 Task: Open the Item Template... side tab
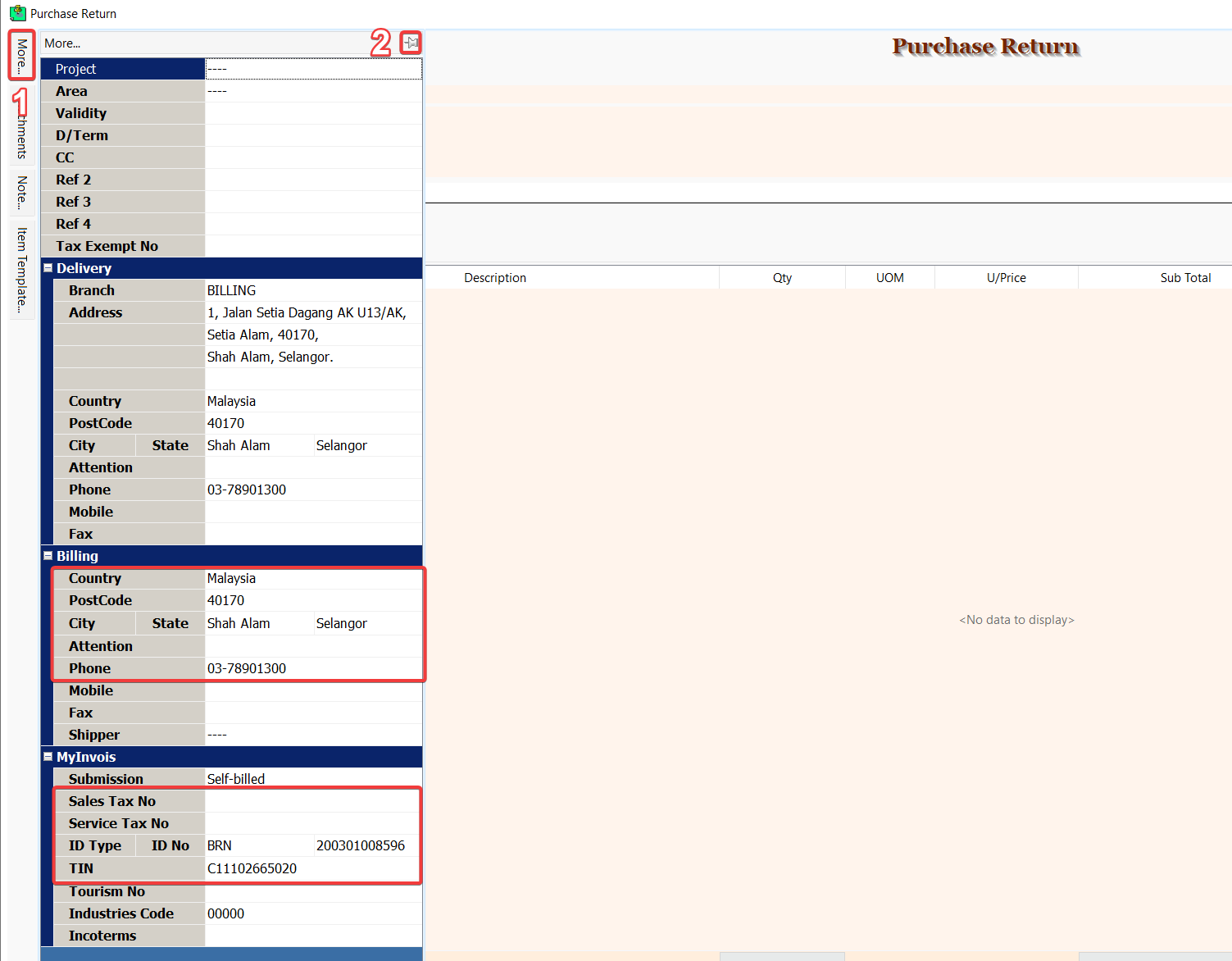(22, 270)
